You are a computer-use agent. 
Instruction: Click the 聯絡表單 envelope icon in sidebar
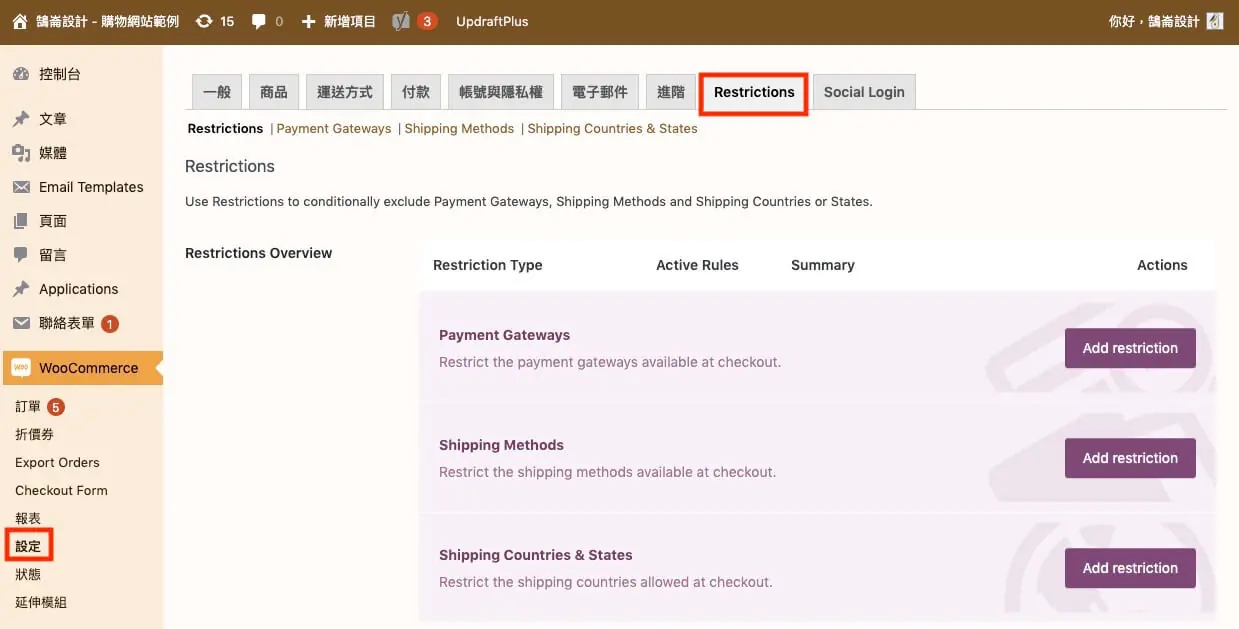click(x=21, y=323)
